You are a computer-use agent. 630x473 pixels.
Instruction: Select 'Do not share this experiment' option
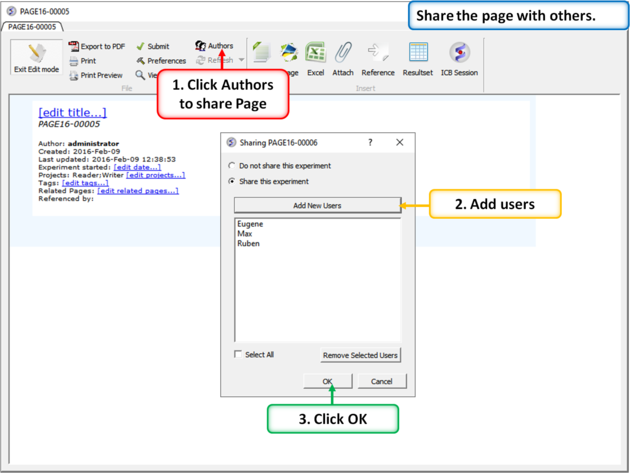(233, 166)
